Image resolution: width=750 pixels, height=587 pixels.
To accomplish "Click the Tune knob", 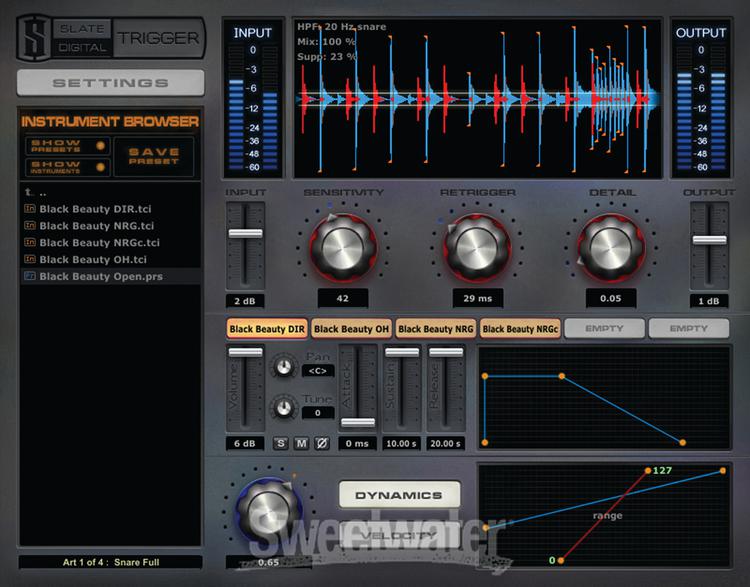I will [284, 407].
